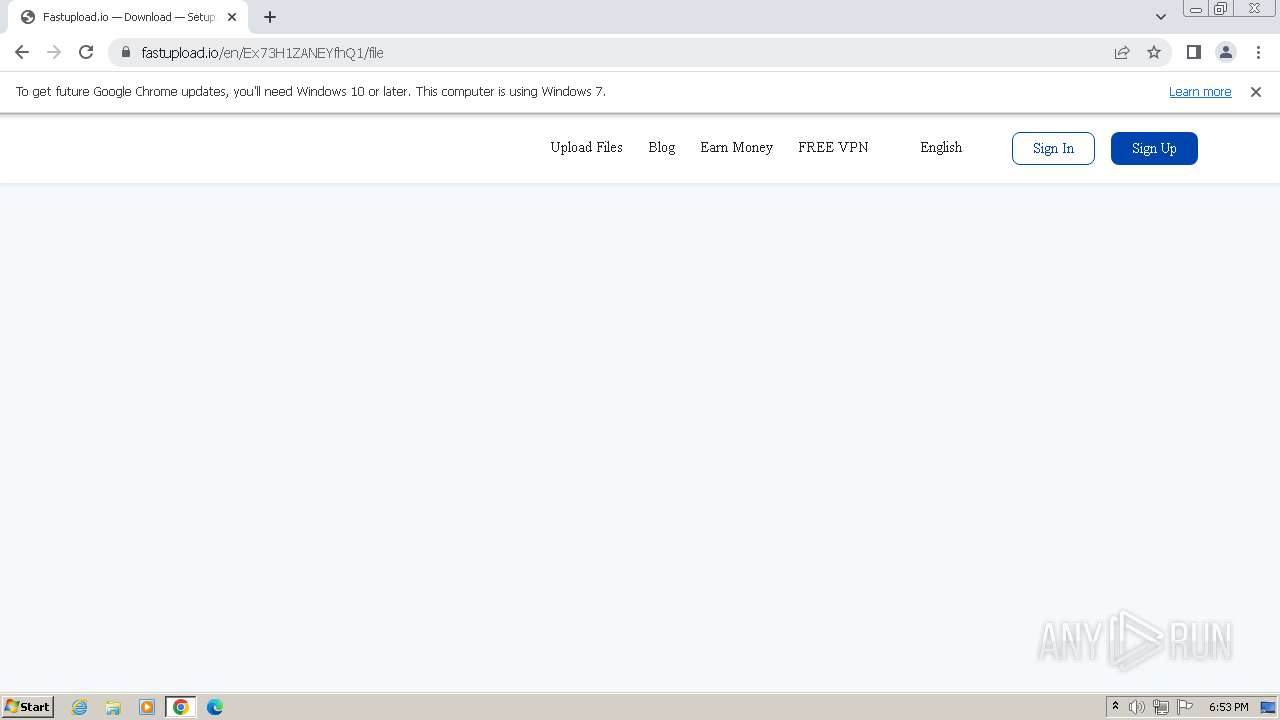Image resolution: width=1280 pixels, height=720 pixels.
Task: Click Show desktop button
Action: [x=1269, y=707]
